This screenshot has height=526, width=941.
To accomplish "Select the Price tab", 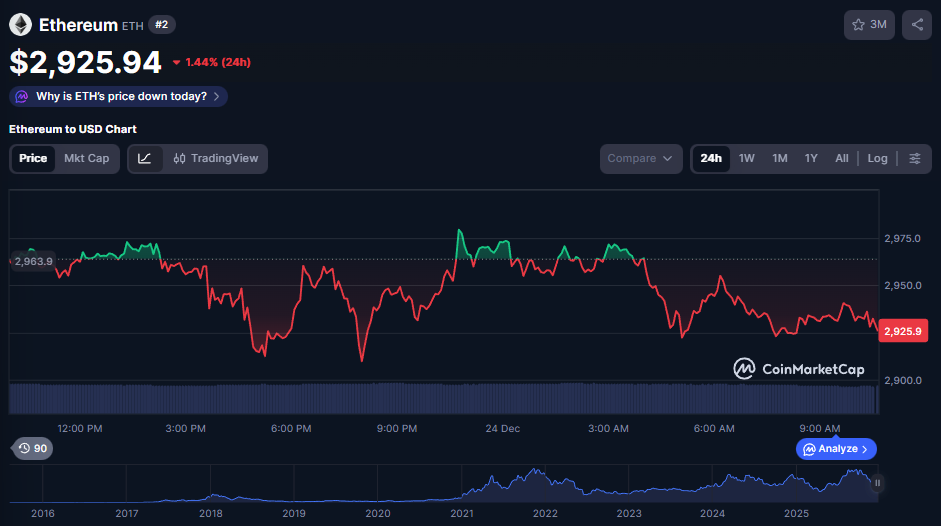I will [x=33, y=159].
